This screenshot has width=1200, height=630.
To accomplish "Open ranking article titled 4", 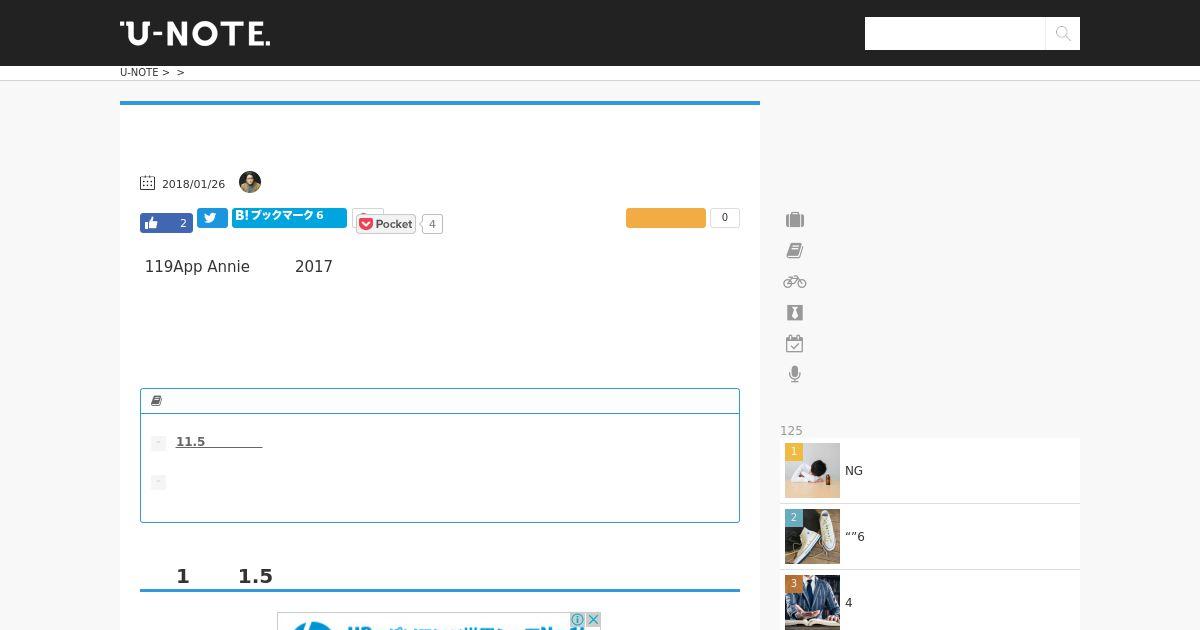I will click(849, 603).
